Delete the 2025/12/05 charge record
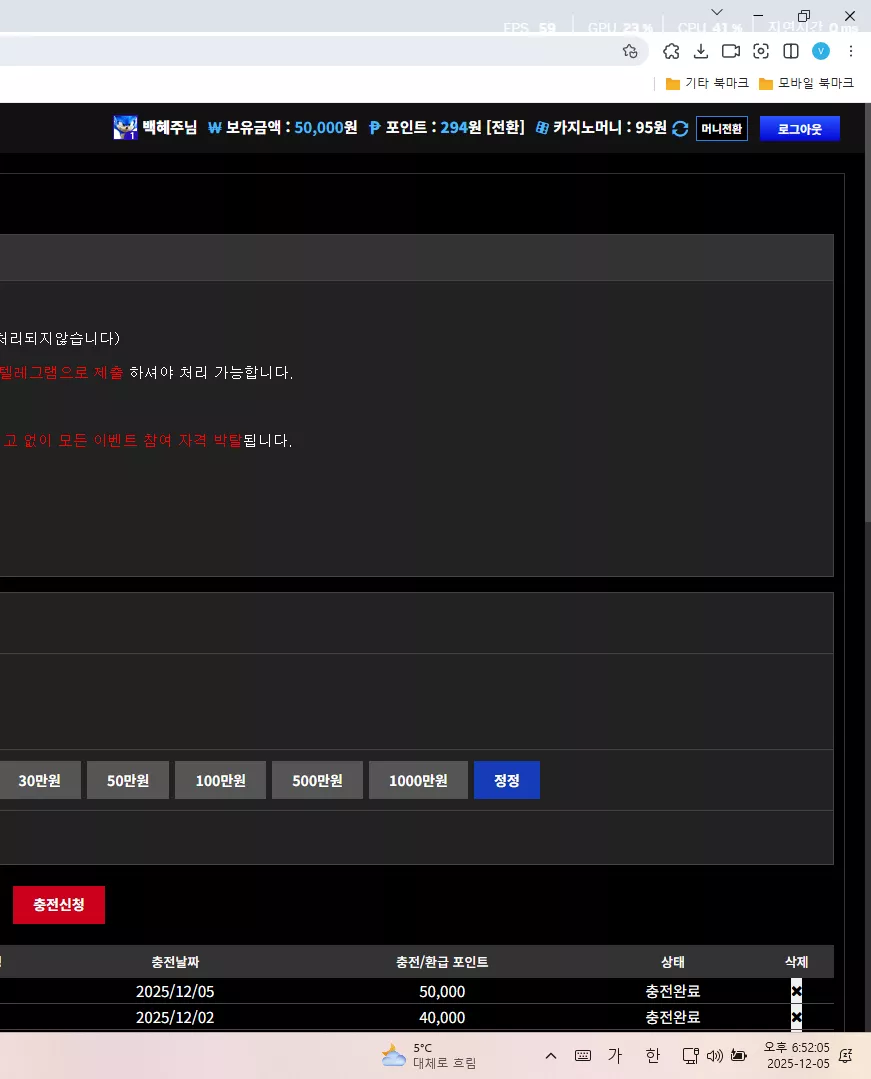Screen dimensions: 871x1079 coord(796,991)
